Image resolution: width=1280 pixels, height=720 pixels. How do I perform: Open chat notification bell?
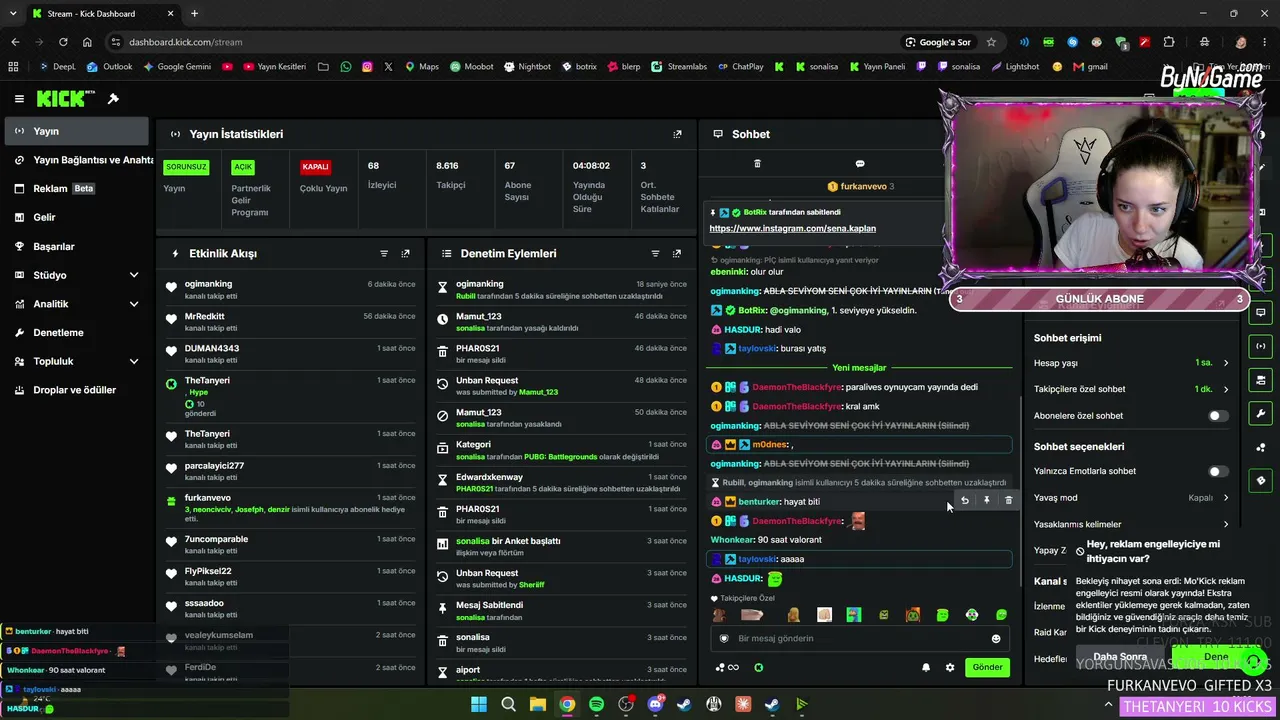click(x=926, y=668)
